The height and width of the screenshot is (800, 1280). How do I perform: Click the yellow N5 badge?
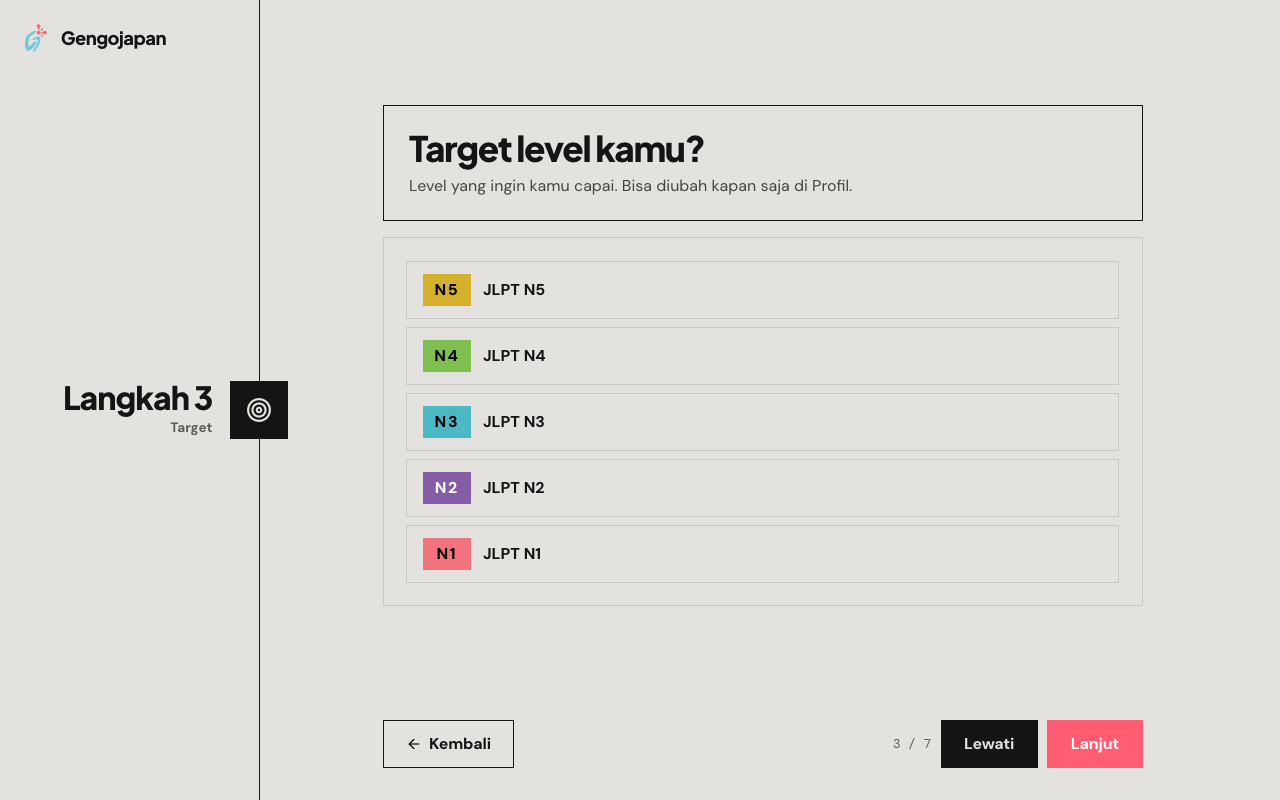[x=447, y=290]
